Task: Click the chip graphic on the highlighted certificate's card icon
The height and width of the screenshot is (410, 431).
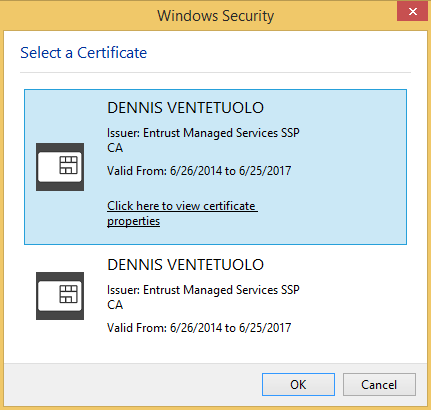Action: click(68, 165)
